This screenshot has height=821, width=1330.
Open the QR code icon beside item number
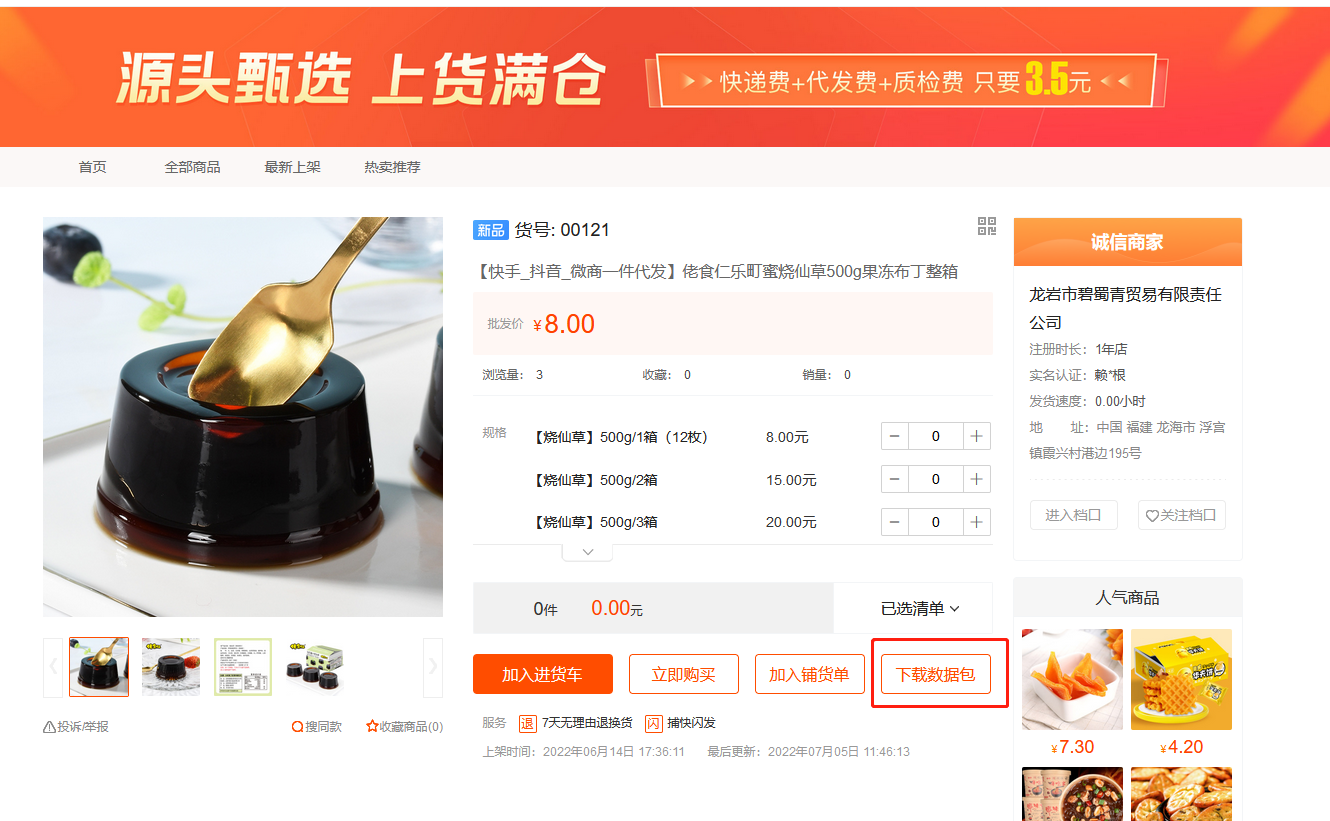click(x=987, y=226)
